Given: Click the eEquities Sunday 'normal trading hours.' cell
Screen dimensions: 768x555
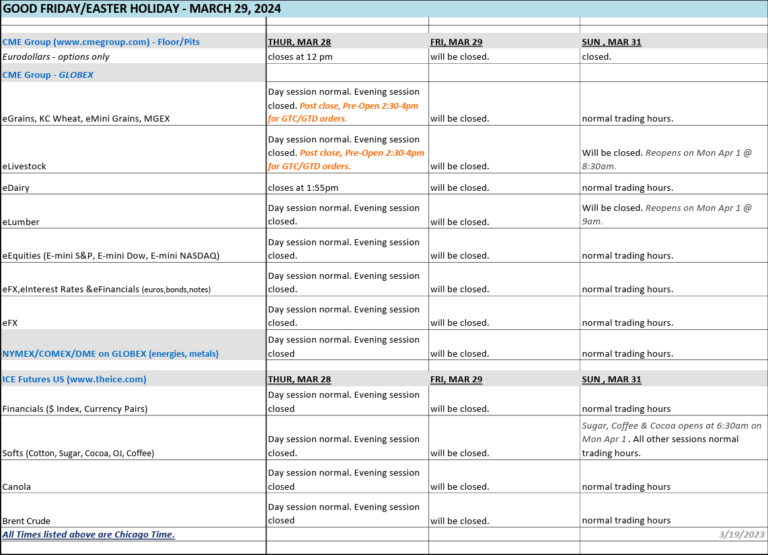Looking at the screenshot, I should (x=673, y=245).
